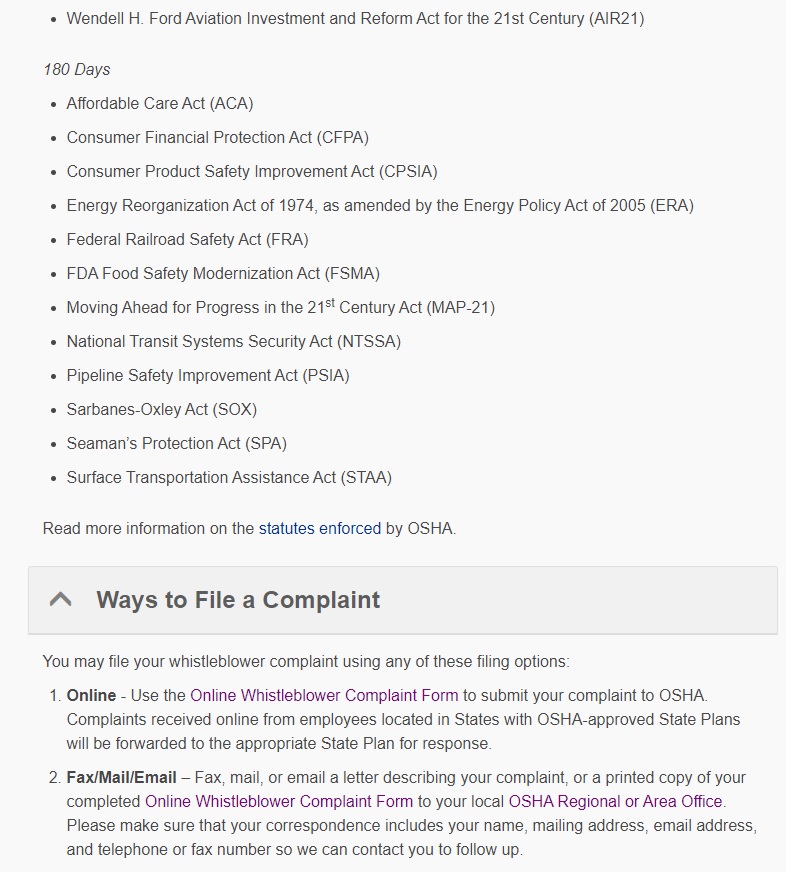Click the Sarbanes-Oxley Act (SOX) entry

pos(162,410)
